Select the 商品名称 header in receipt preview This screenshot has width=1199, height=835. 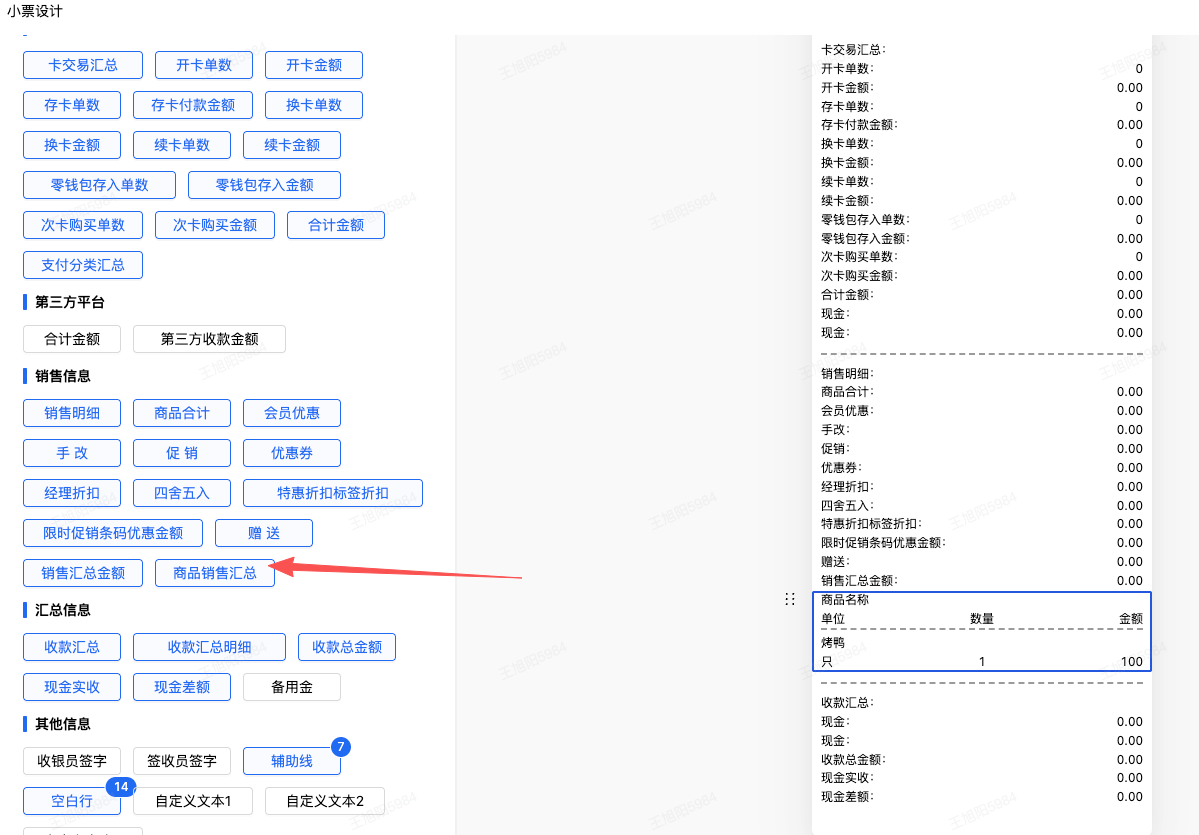(x=845, y=599)
